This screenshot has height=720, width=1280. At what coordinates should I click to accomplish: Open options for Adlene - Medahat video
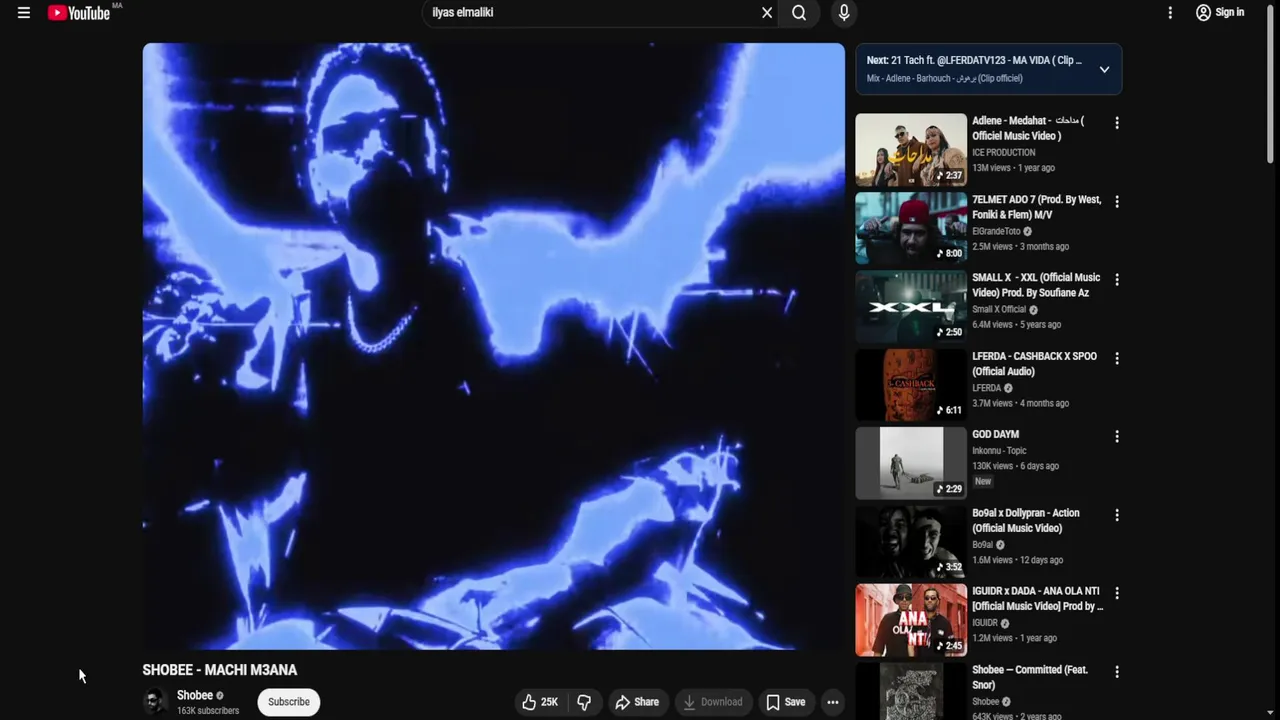(1117, 123)
